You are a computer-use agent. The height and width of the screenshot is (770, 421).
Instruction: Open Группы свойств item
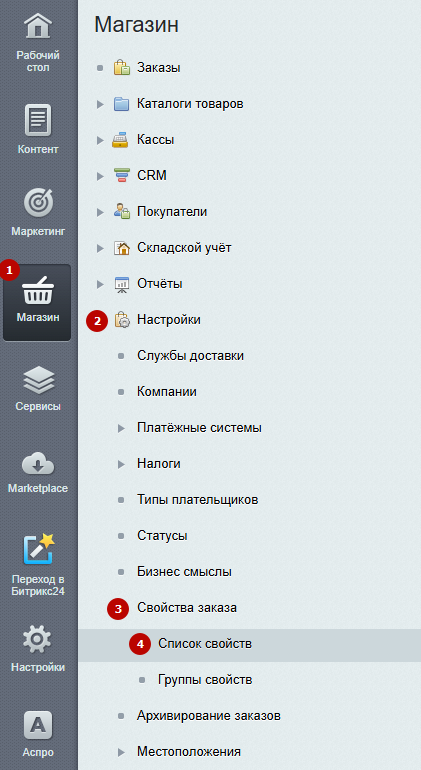click(x=205, y=680)
